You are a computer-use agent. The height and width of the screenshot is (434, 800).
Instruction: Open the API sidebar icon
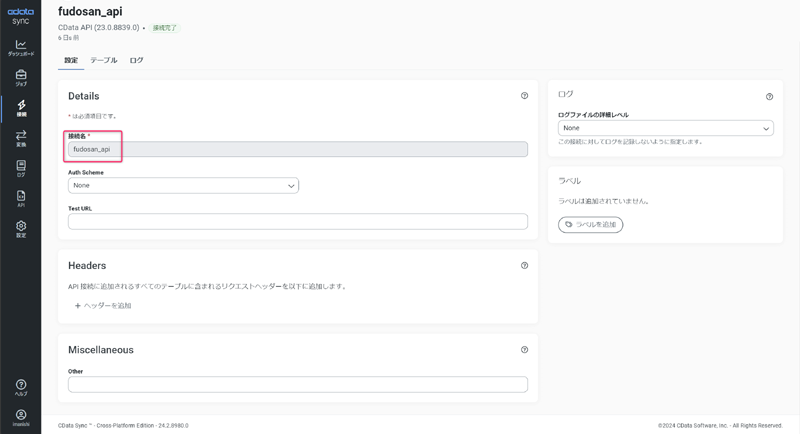[x=21, y=198]
